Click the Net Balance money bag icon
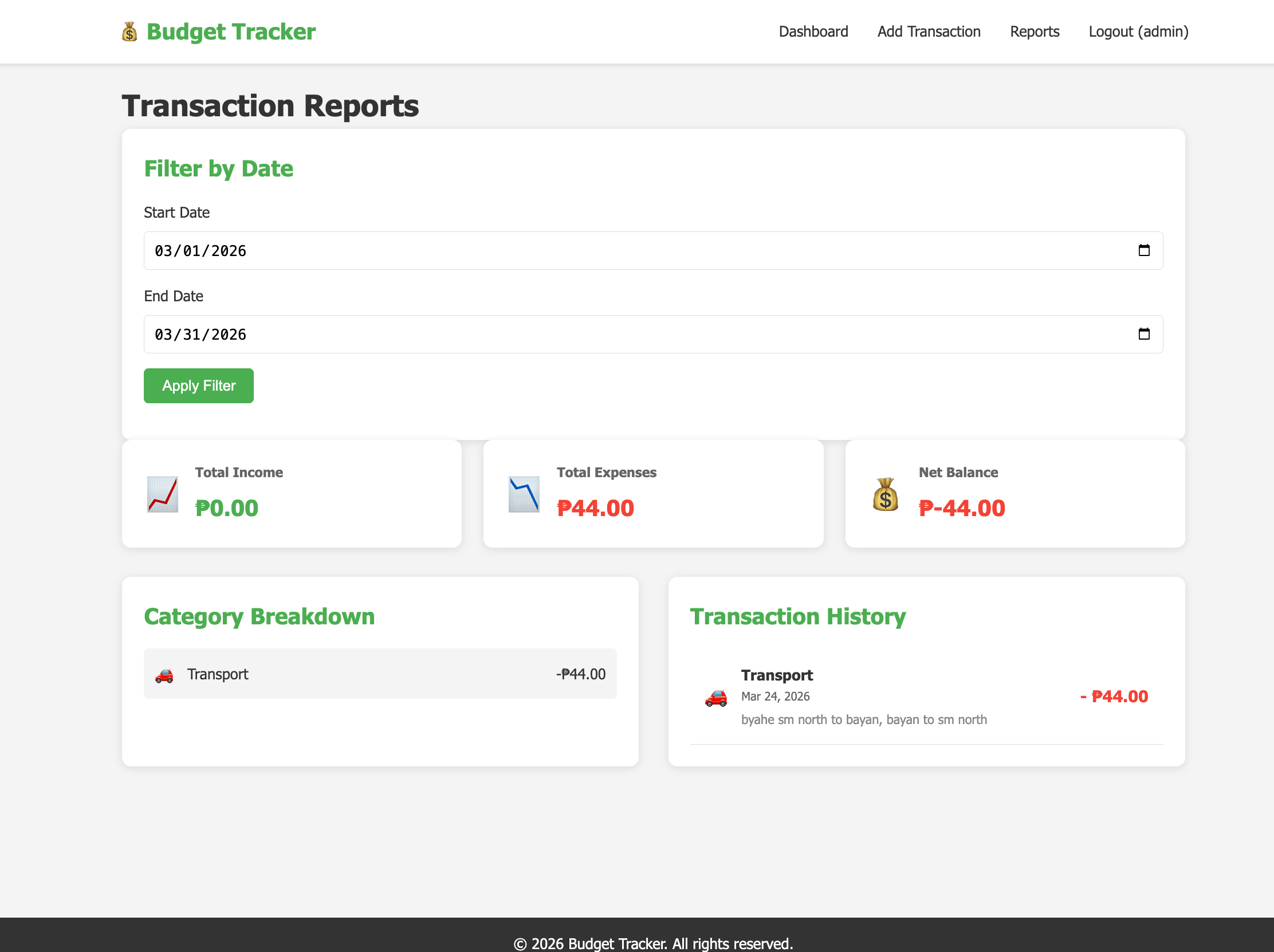 click(x=886, y=494)
